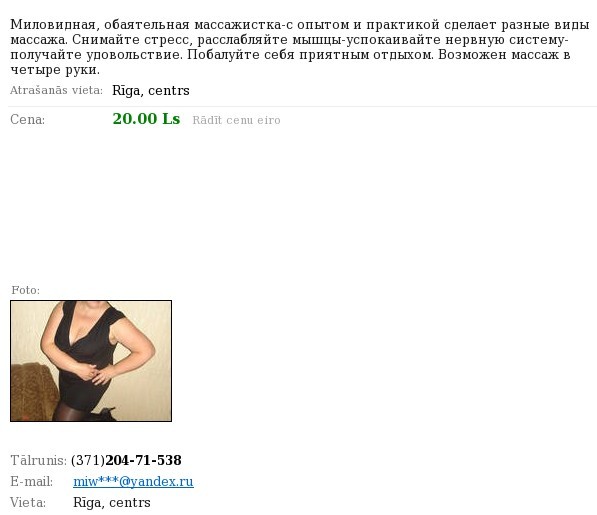Click the green 20.00 Ls price
Viewport: 597px width, 515px height.
(146, 119)
